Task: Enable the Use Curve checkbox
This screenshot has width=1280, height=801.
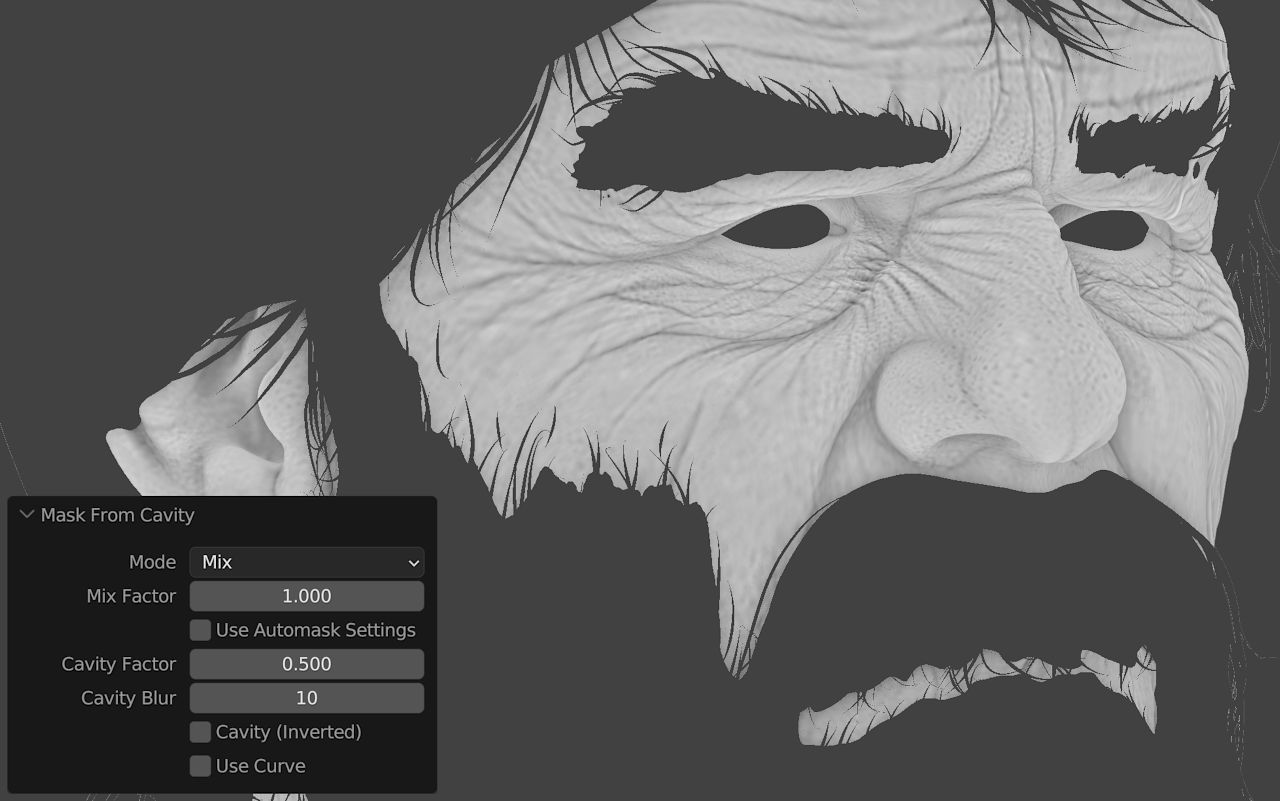Action: [201, 766]
